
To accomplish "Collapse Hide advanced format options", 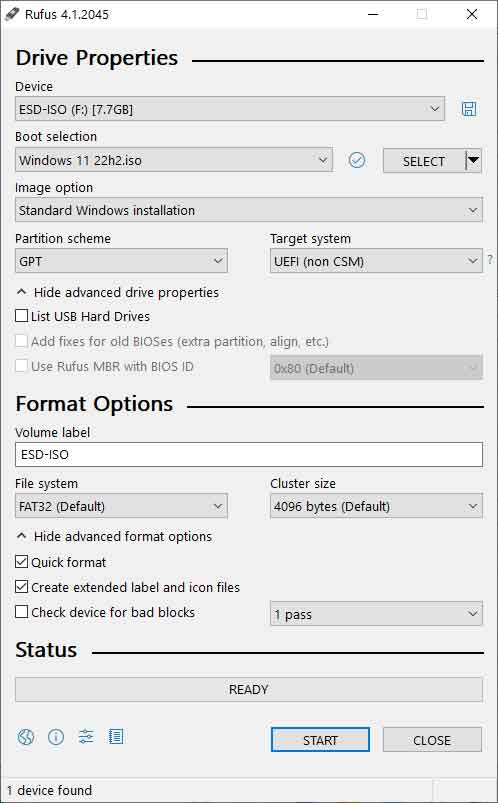I will [114, 536].
